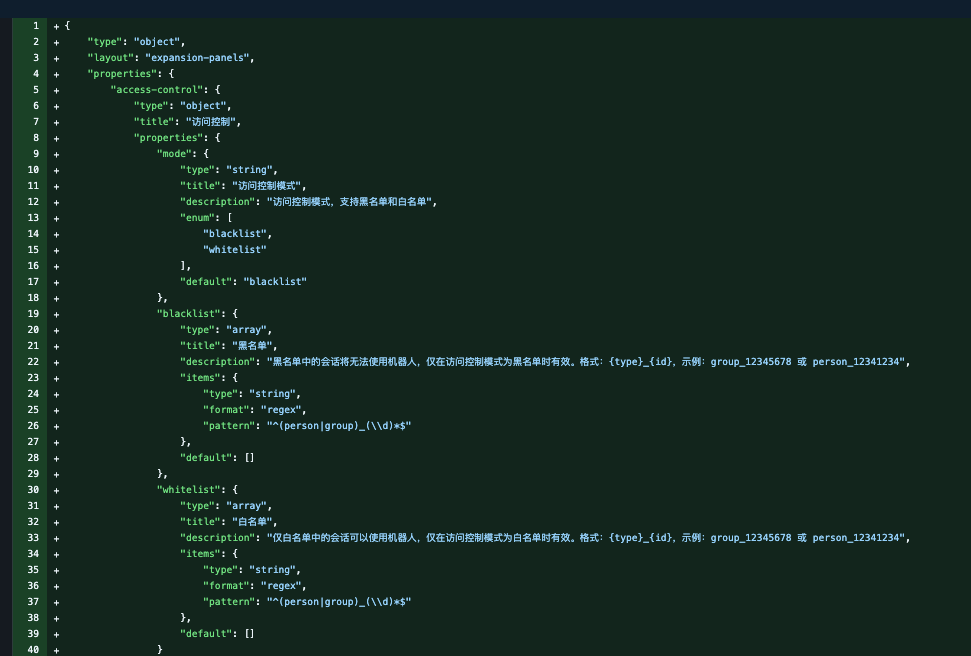Click the "mode" key on line 9
Screen dimensions: 971x656
click(173, 153)
